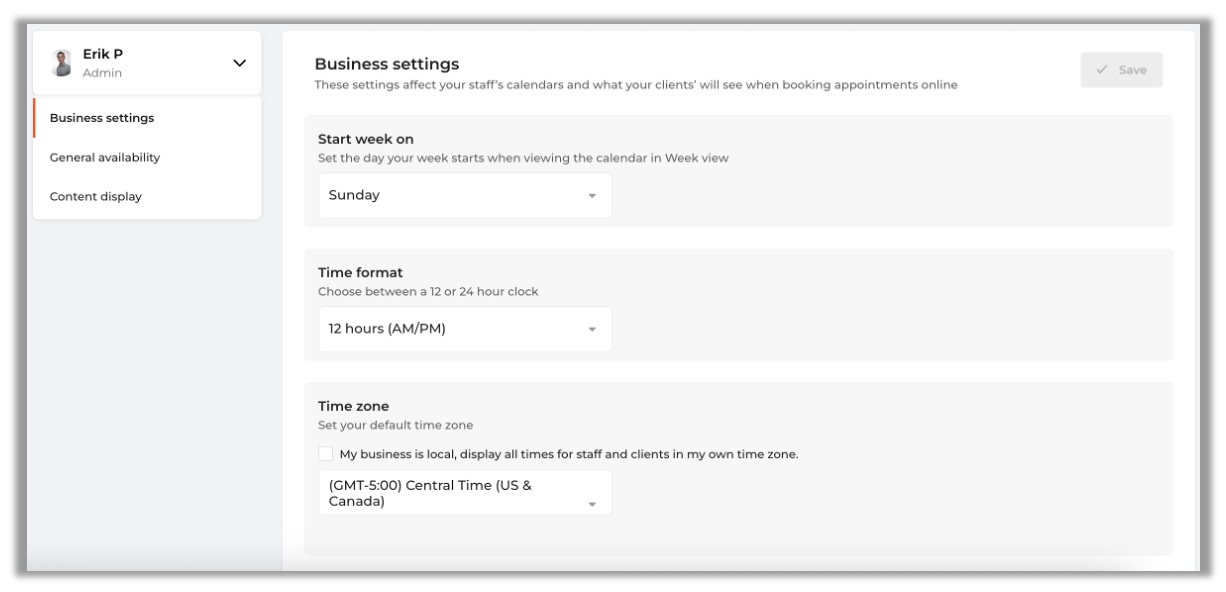Expand the Erik P account chevron

coord(239,64)
